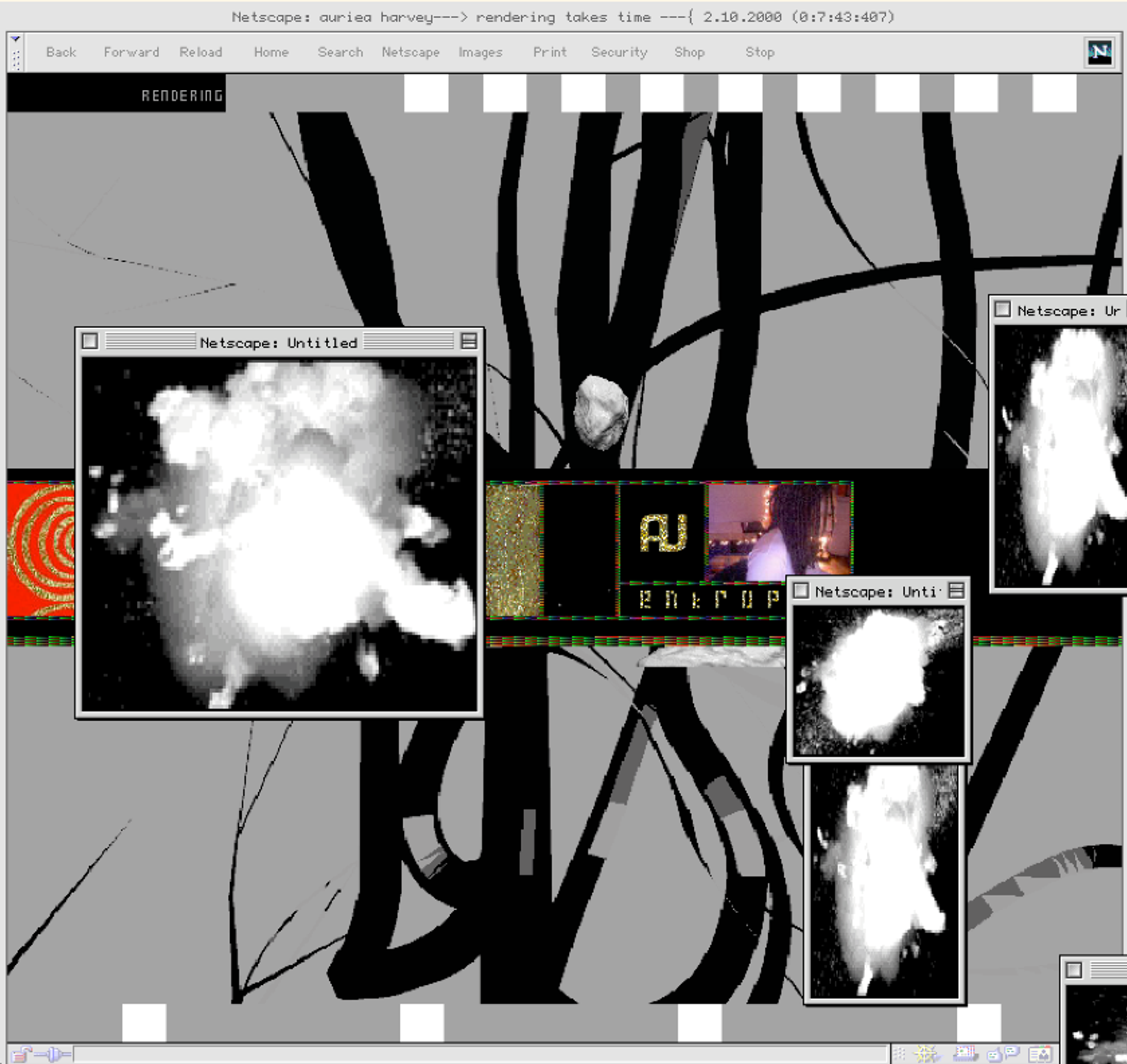Go to Home via the toolbar
Screen dimensions: 1127x1064
click(271, 52)
